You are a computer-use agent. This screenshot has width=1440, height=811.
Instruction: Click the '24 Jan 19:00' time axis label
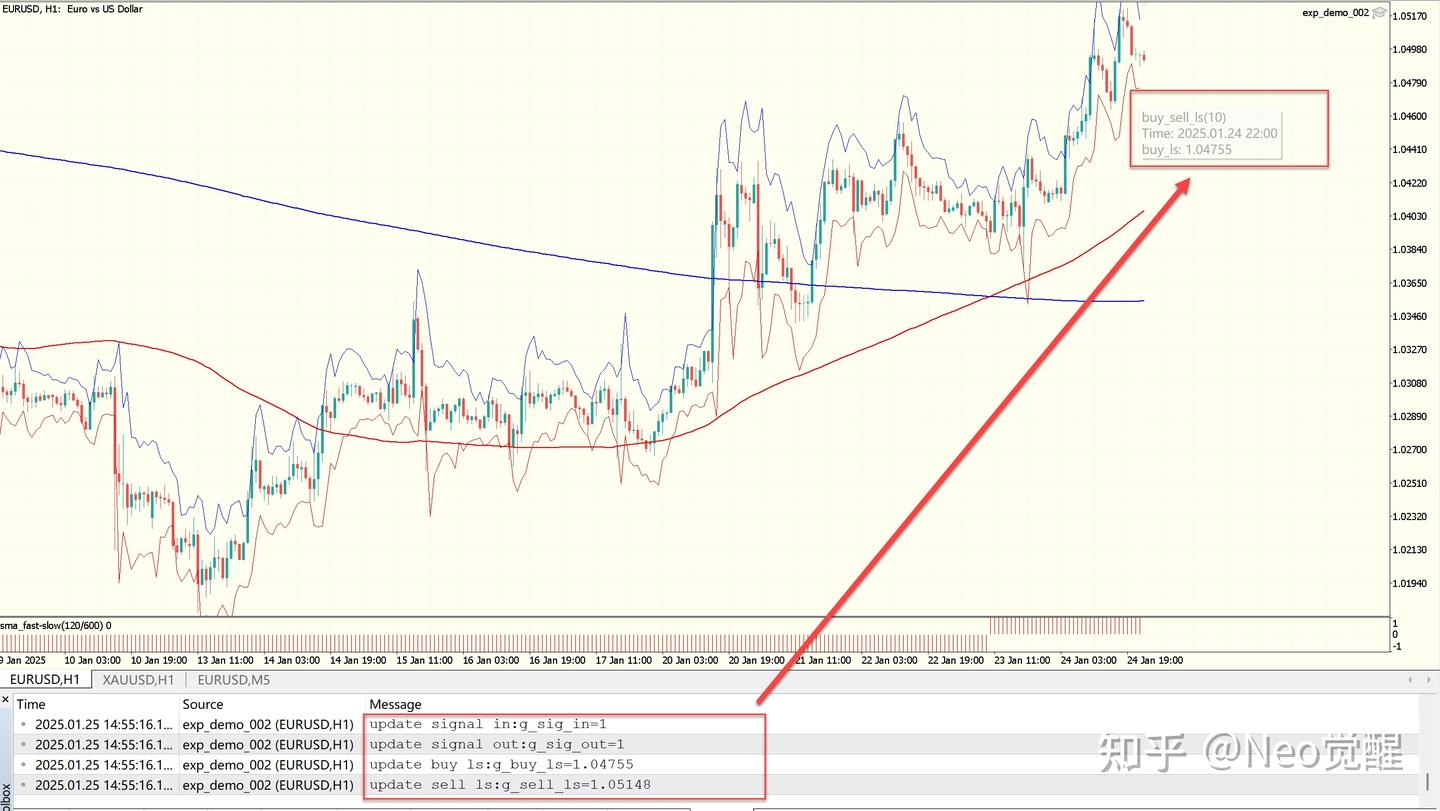click(1155, 660)
